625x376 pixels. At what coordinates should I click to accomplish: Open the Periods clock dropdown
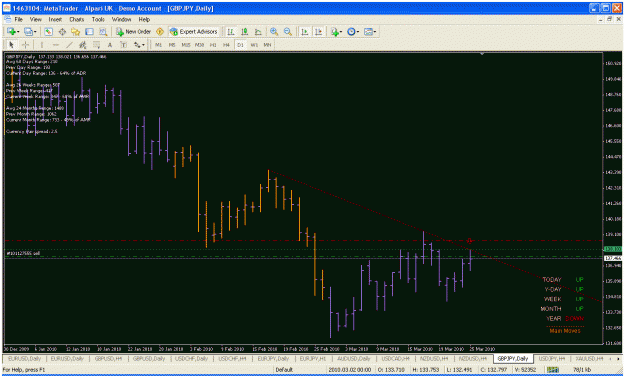(x=353, y=31)
